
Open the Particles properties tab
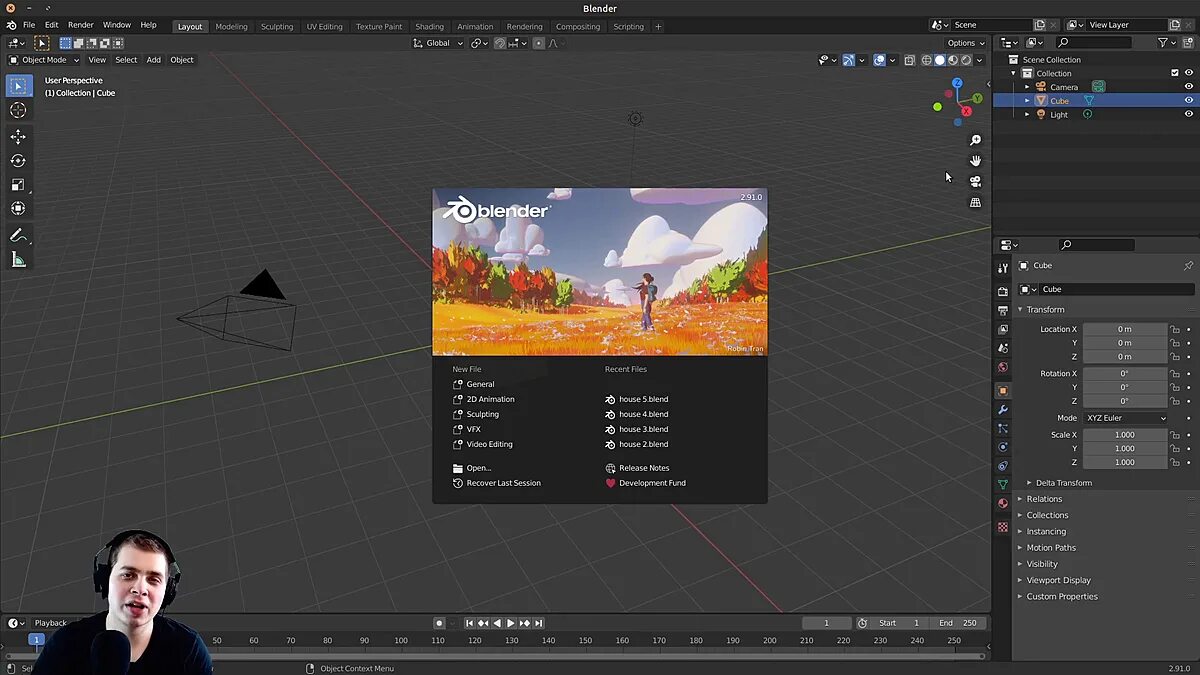pos(1003,428)
